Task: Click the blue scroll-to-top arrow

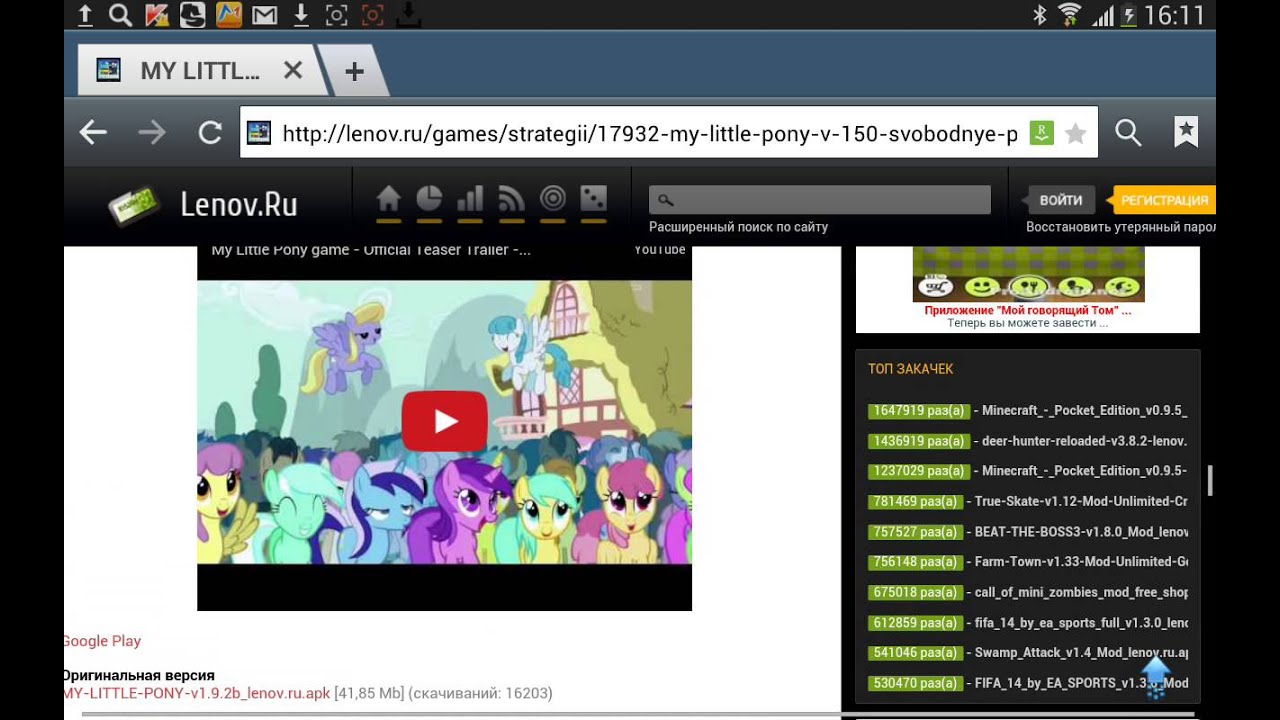Action: click(1156, 676)
